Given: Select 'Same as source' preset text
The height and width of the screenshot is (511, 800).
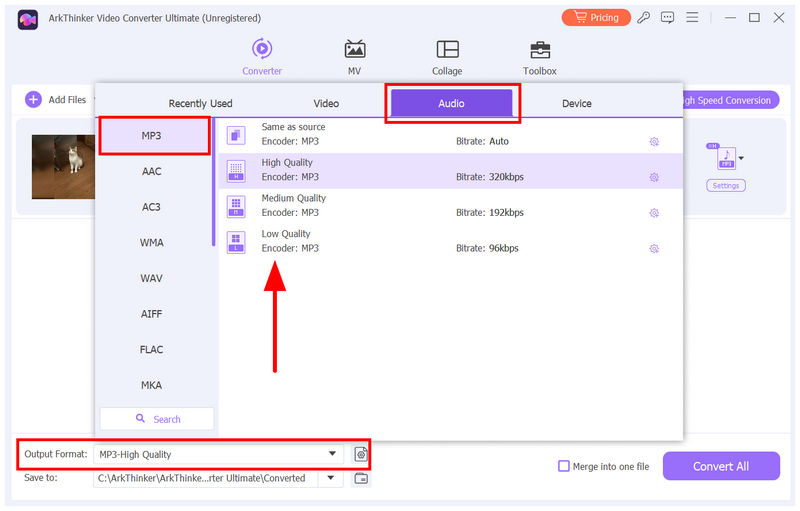Looking at the screenshot, I should pyautogui.click(x=293, y=127).
